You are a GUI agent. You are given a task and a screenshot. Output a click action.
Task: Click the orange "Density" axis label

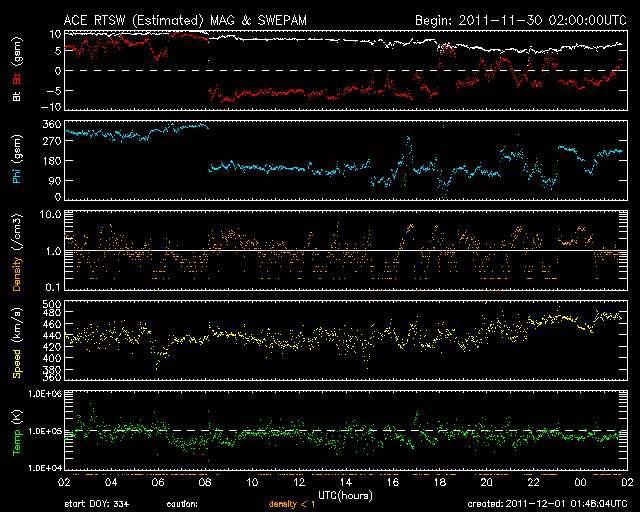point(17,274)
